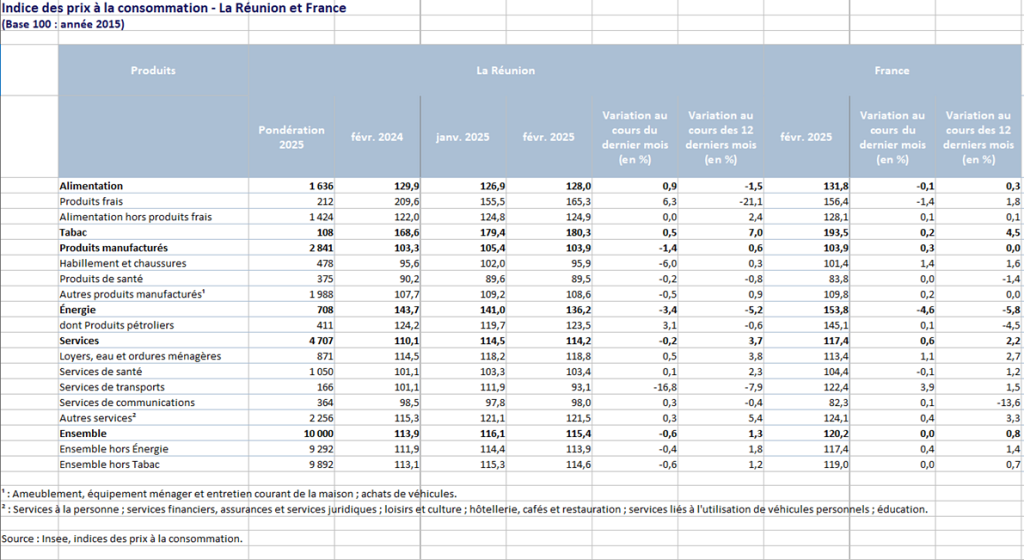Click 'Loyers, eau et ordures ménagères' label
Viewport: 1024px width, 560px height.
(140, 356)
